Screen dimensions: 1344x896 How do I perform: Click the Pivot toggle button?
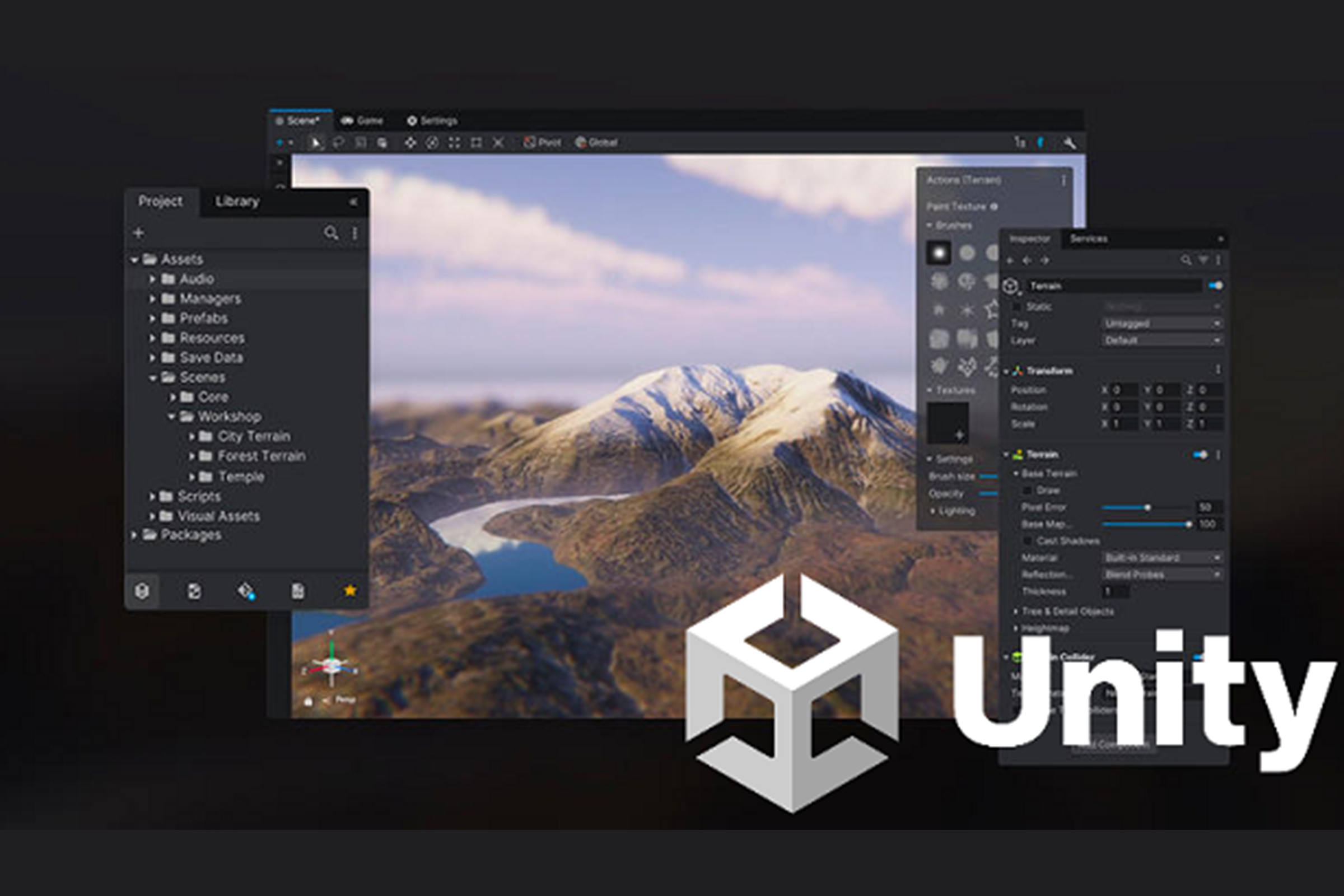(542, 142)
